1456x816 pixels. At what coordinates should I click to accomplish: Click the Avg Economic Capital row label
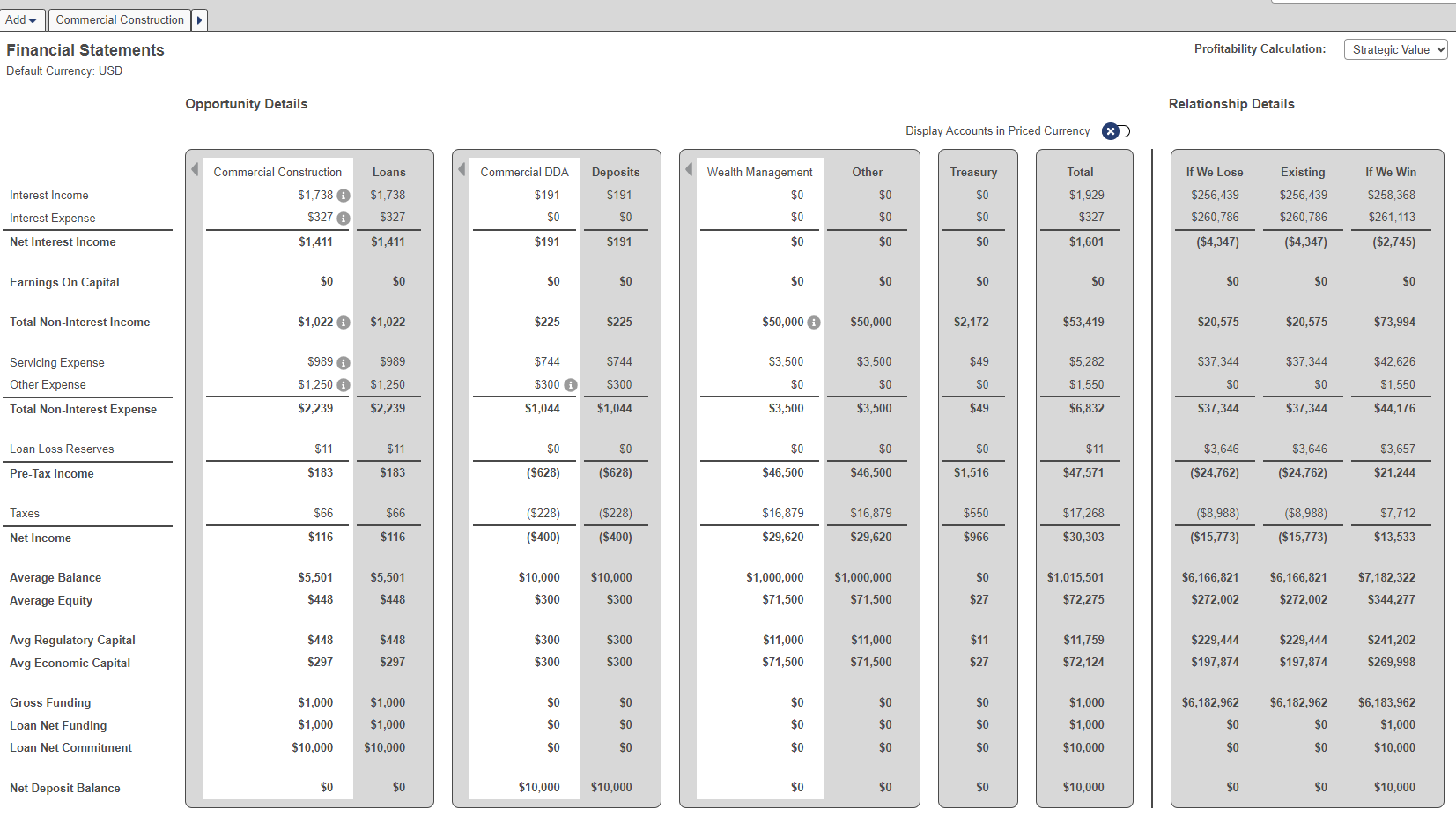coord(70,663)
